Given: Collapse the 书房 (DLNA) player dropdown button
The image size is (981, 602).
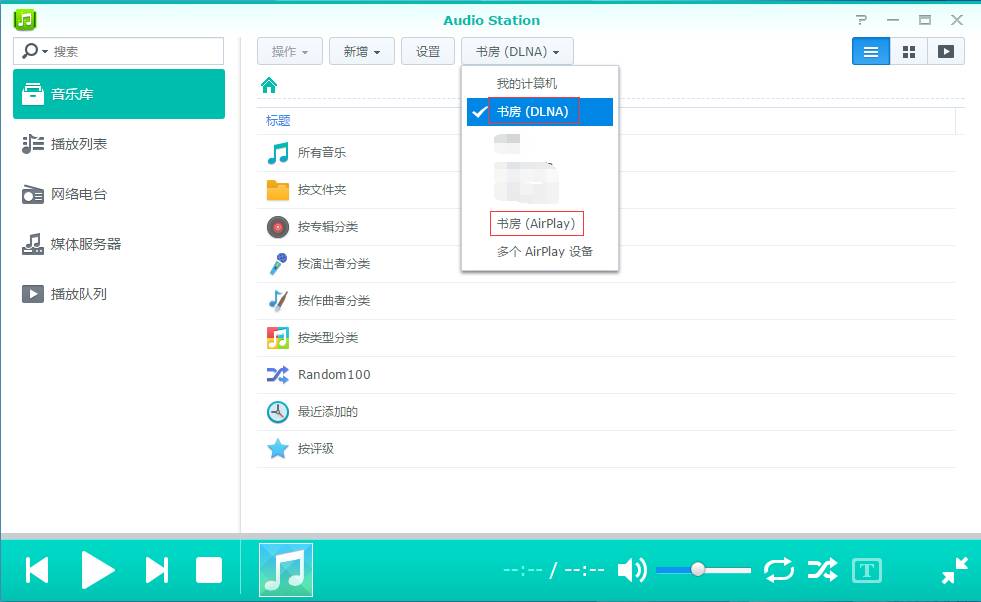Looking at the screenshot, I should point(517,51).
